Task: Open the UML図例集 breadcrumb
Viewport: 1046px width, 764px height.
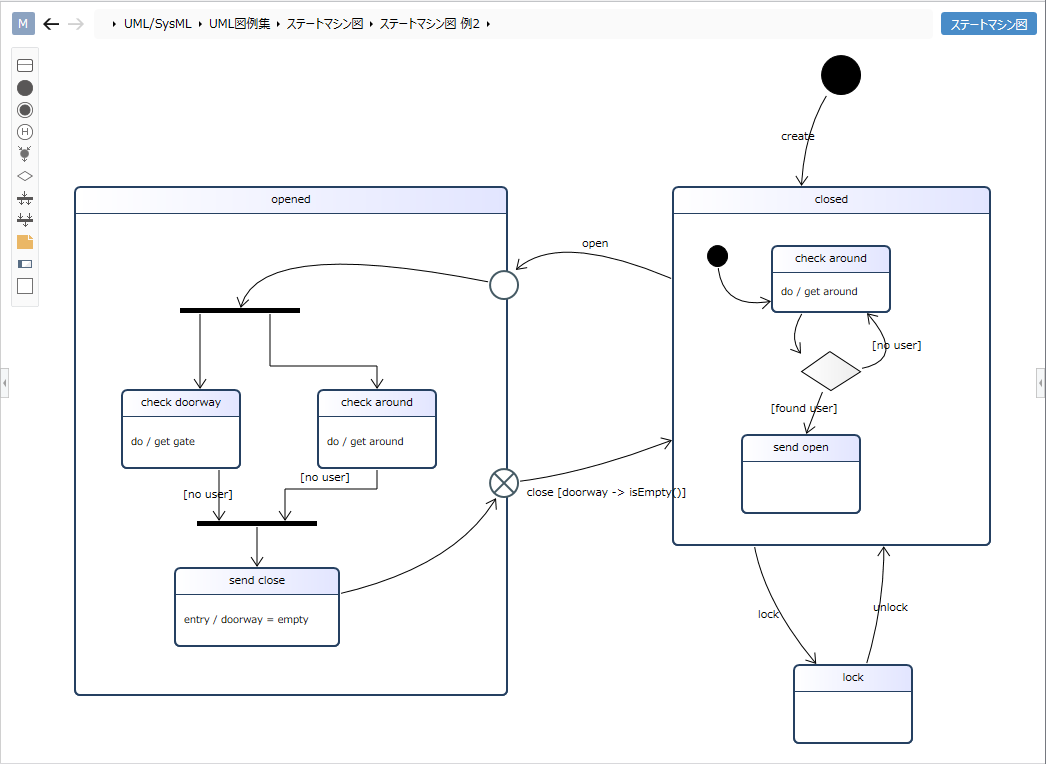Action: click(239, 24)
